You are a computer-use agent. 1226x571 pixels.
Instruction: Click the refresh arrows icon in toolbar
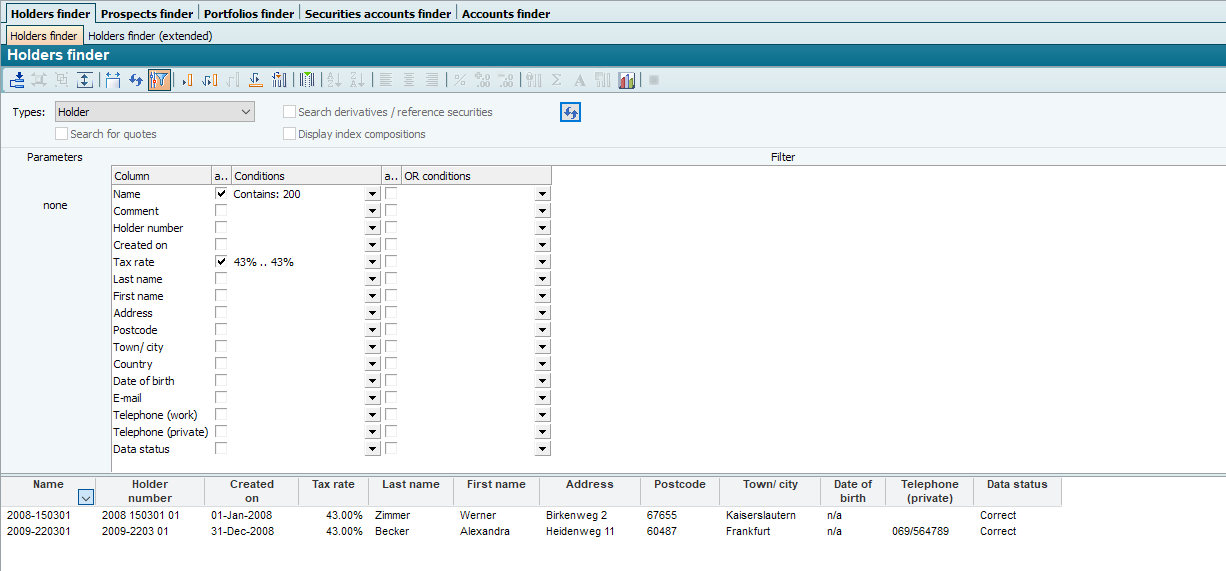[x=136, y=80]
